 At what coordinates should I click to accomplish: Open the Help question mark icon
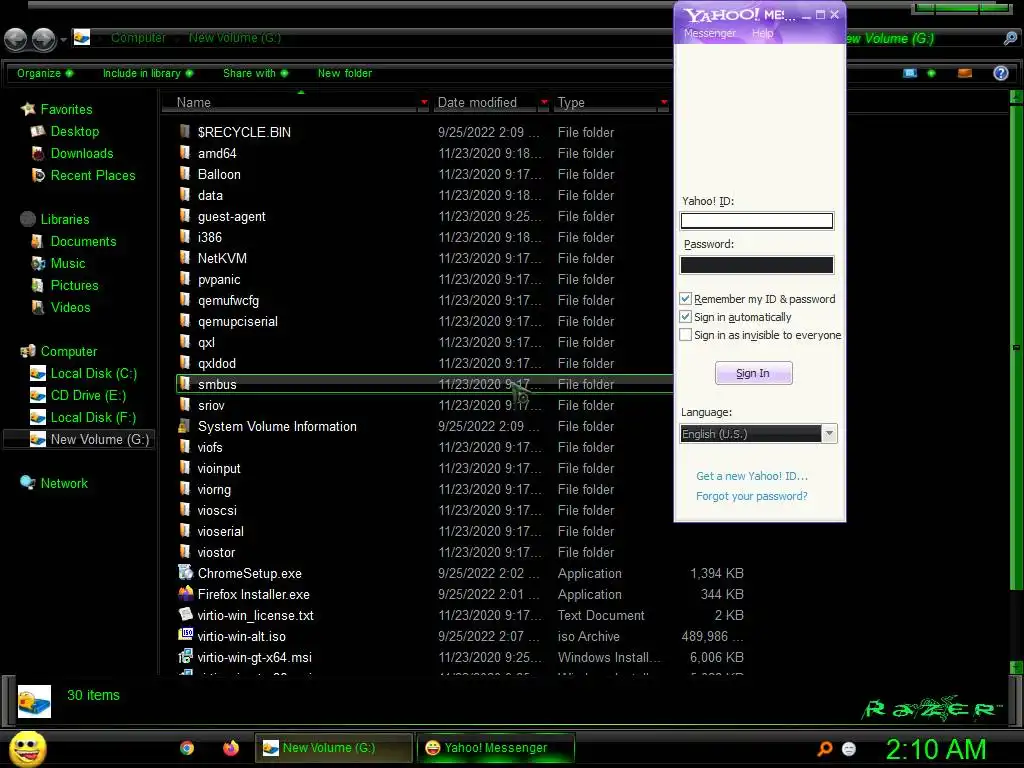(1000, 73)
